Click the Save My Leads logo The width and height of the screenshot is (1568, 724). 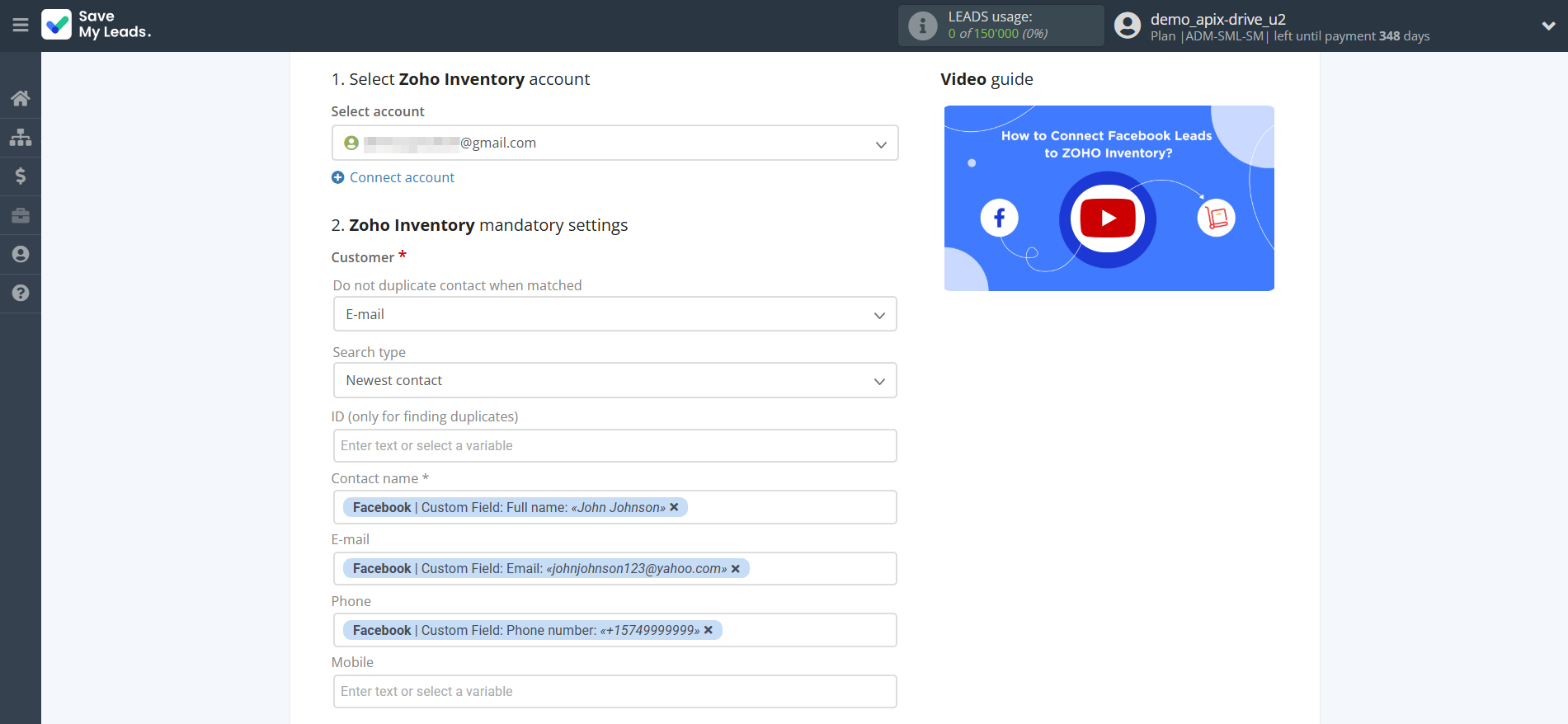click(x=97, y=25)
